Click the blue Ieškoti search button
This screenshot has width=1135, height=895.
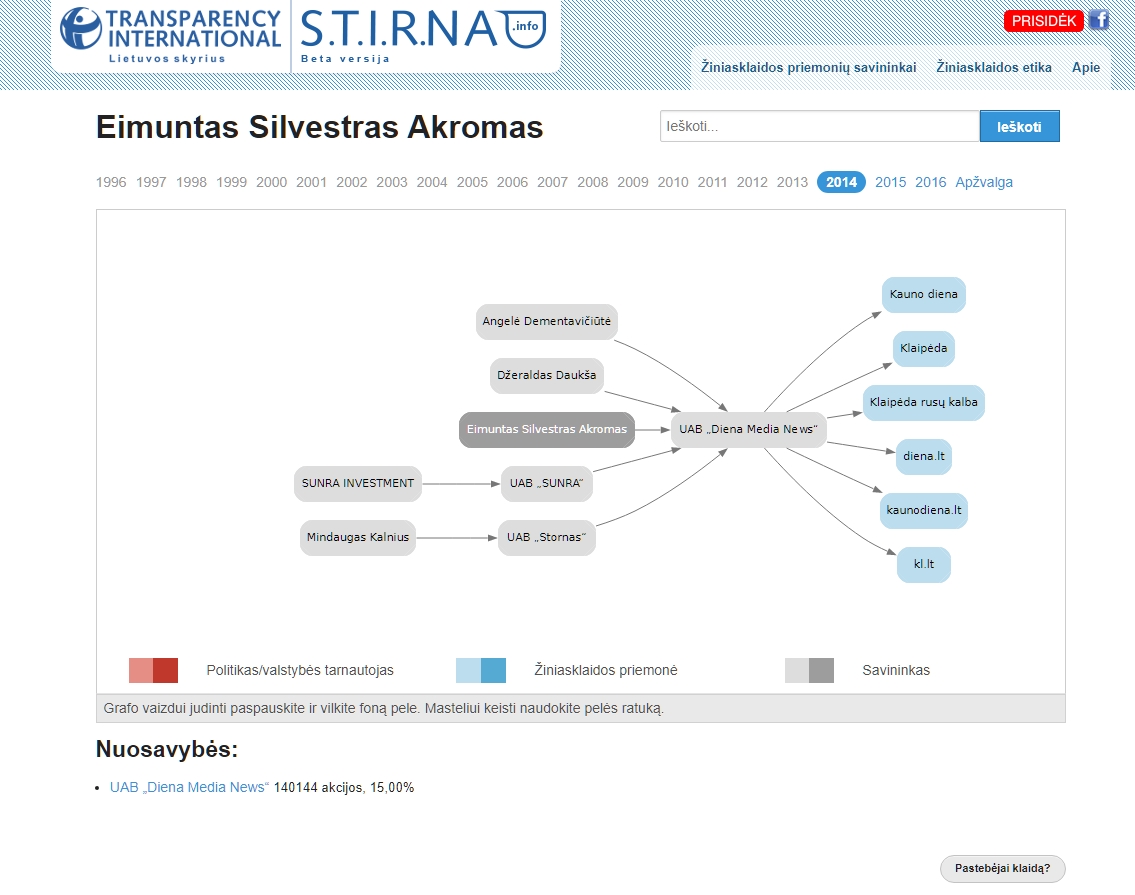point(1019,126)
